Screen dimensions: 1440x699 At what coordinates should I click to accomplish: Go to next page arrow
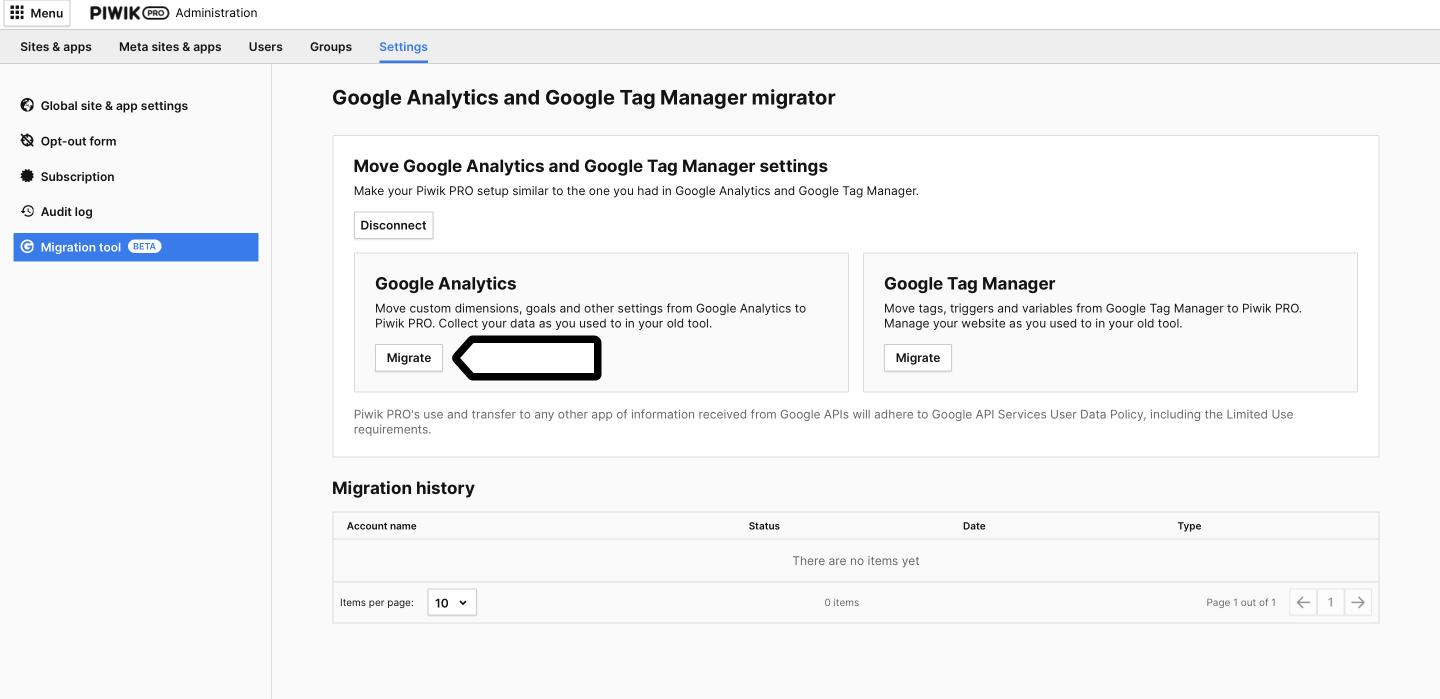[1357, 602]
